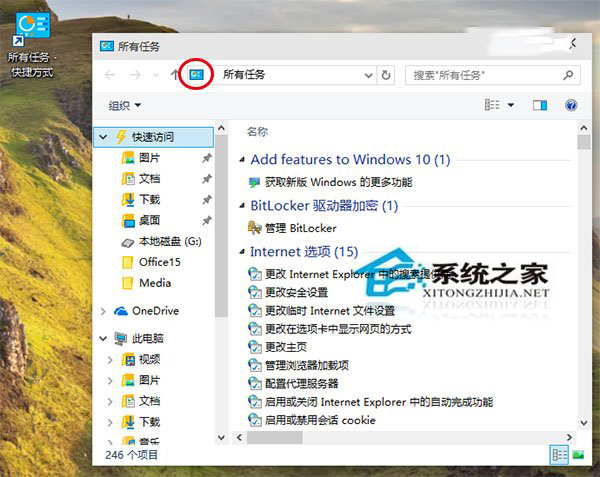Click the search magnifier icon

tap(568, 75)
